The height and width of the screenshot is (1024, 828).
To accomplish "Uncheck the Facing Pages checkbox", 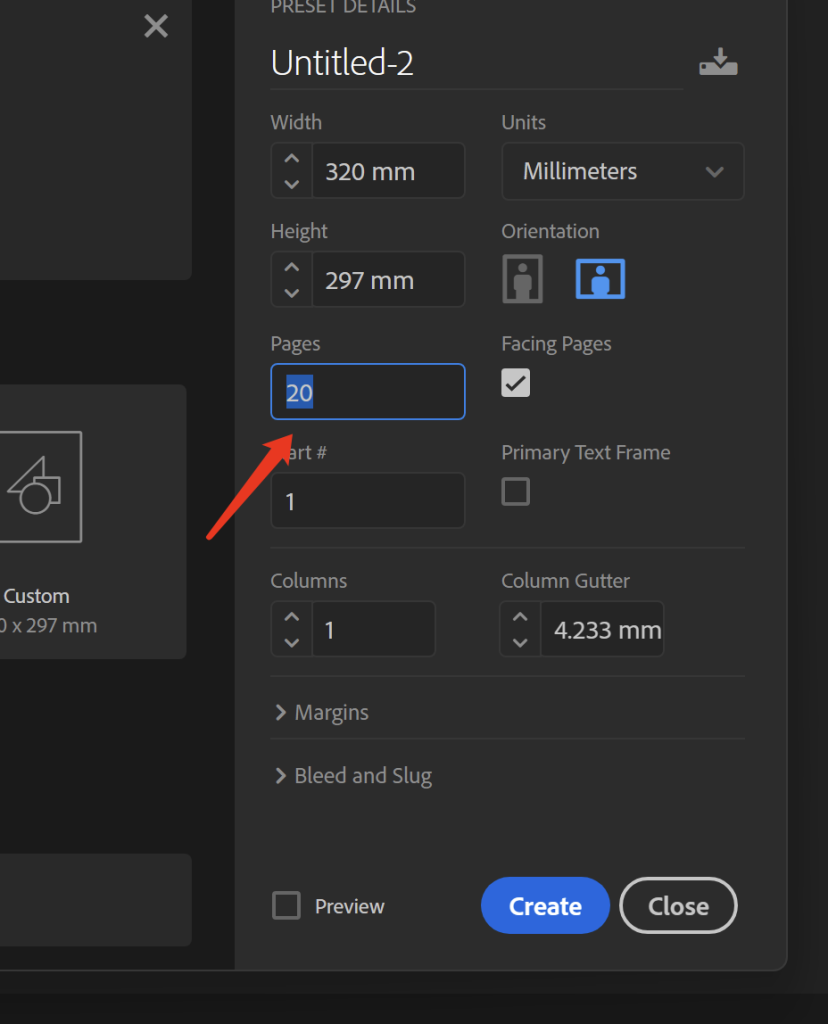I will 516,383.
